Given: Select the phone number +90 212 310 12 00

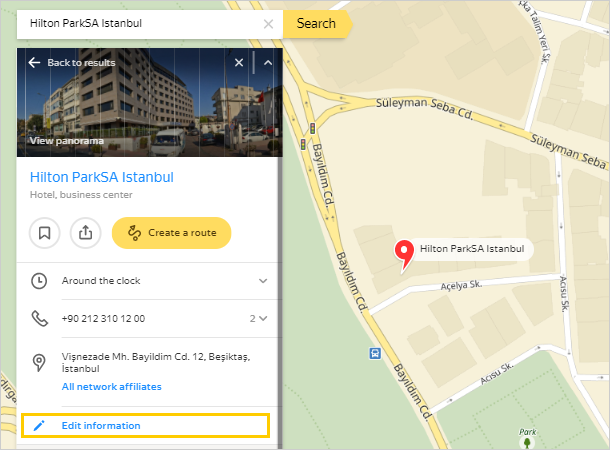Looking at the screenshot, I should 103,319.
